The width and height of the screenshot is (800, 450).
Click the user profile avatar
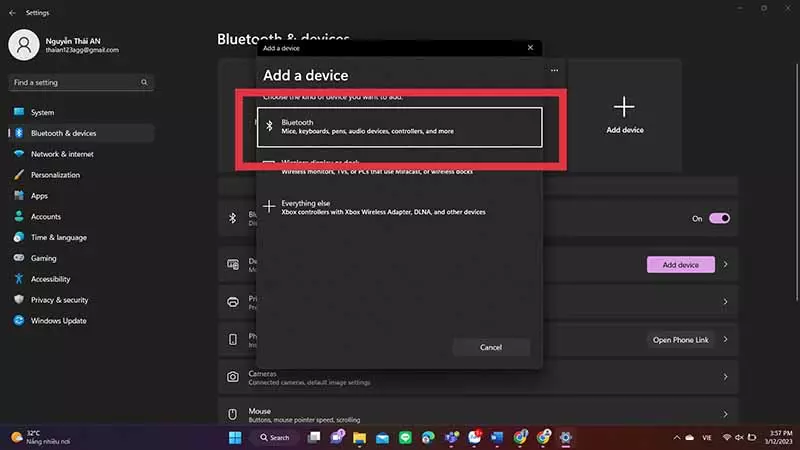(x=23, y=45)
